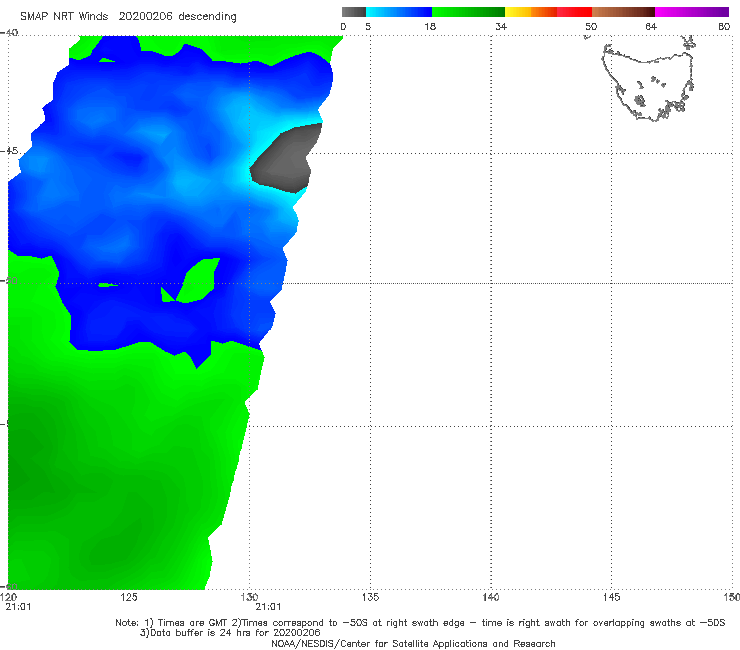Click the swath time "21:01" under longitude 120
Screen dimensions: 740x650
click(18, 607)
